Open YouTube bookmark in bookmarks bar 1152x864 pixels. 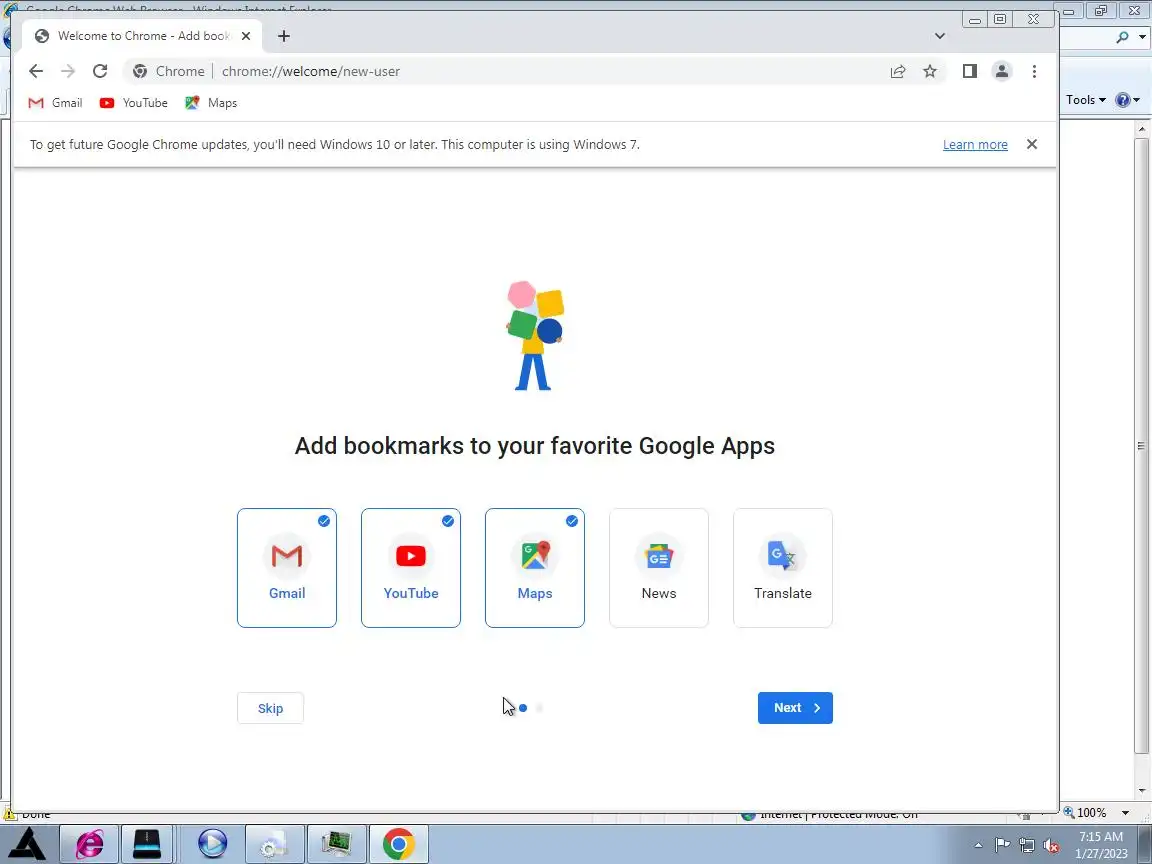134,103
